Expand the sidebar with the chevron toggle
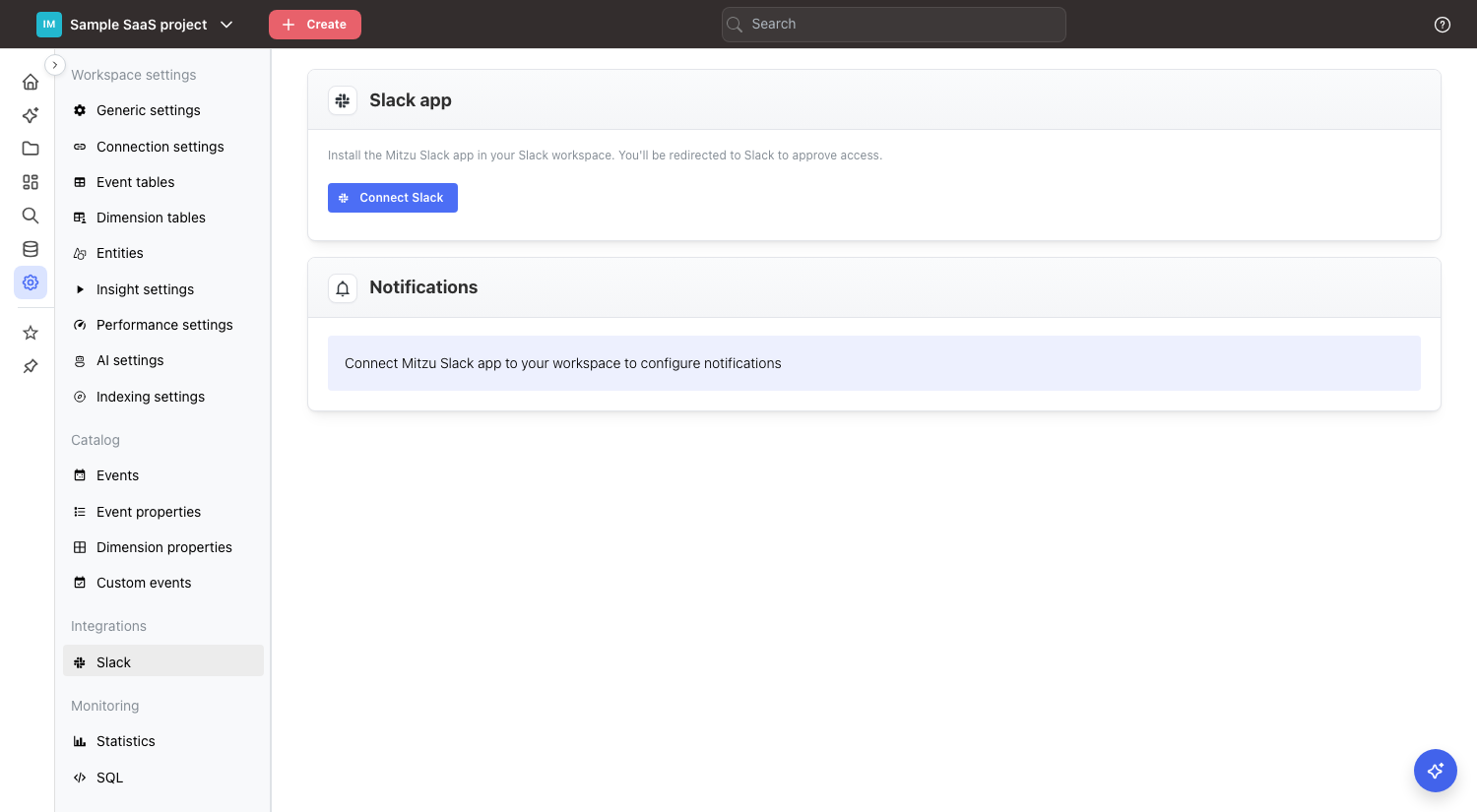This screenshot has height=812, width=1477. point(55,65)
